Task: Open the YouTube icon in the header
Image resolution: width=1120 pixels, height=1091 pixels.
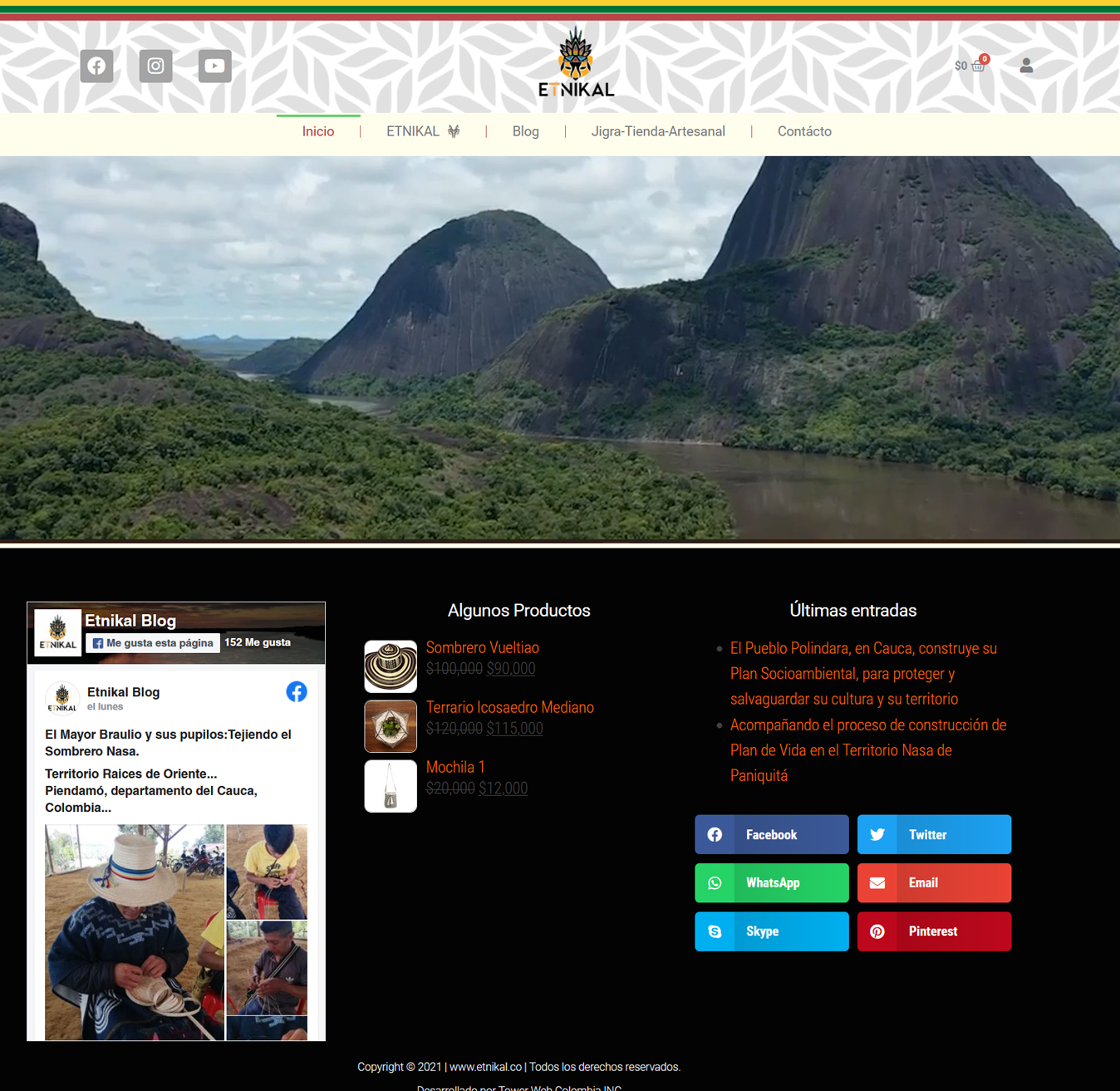Action: pos(214,66)
